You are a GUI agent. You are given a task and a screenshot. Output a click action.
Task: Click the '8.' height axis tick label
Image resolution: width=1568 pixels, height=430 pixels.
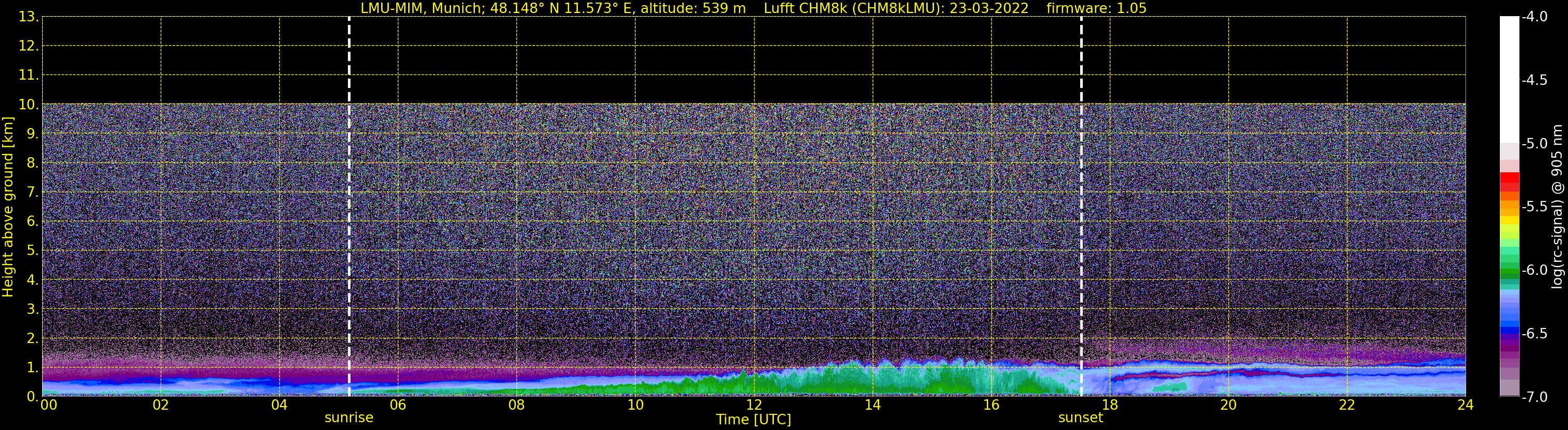pyautogui.click(x=32, y=163)
